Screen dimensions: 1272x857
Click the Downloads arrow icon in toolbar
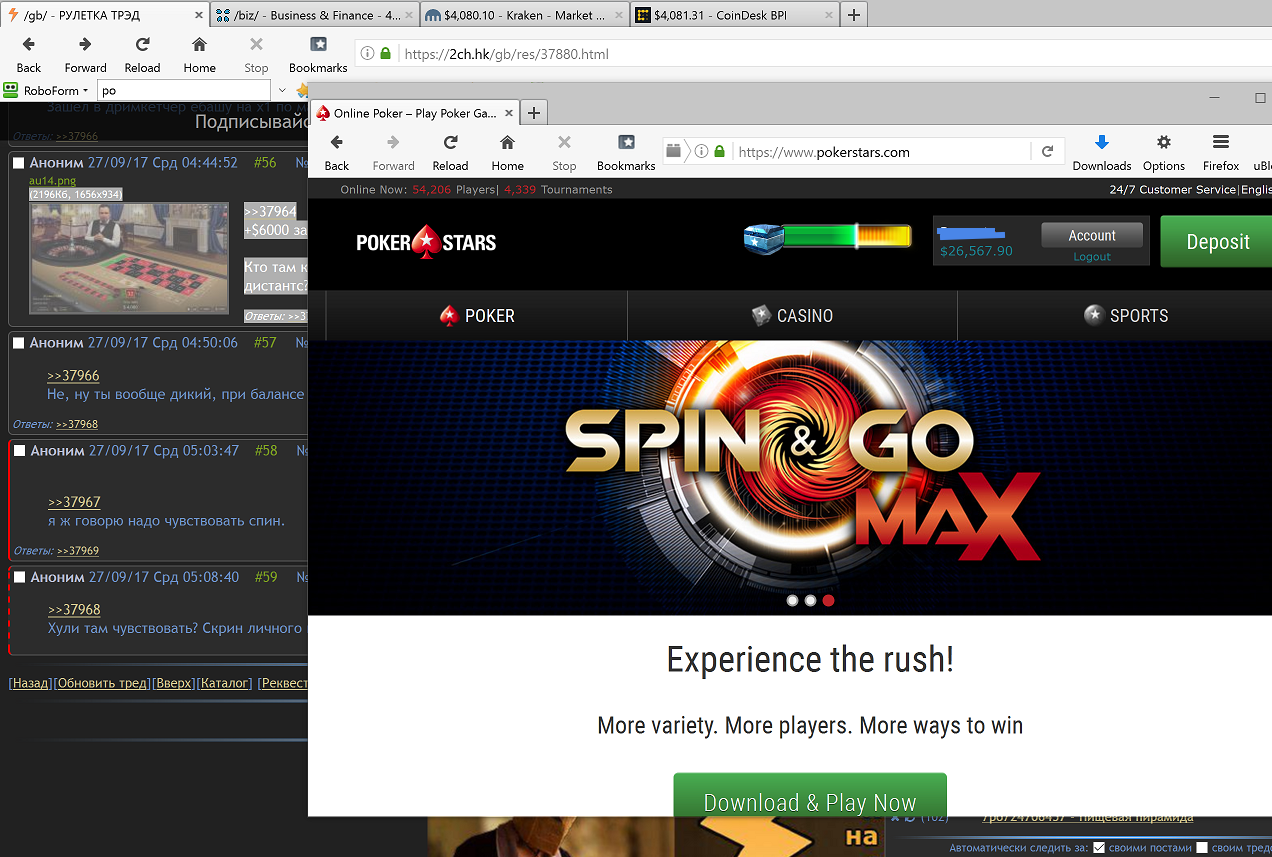click(1101, 143)
